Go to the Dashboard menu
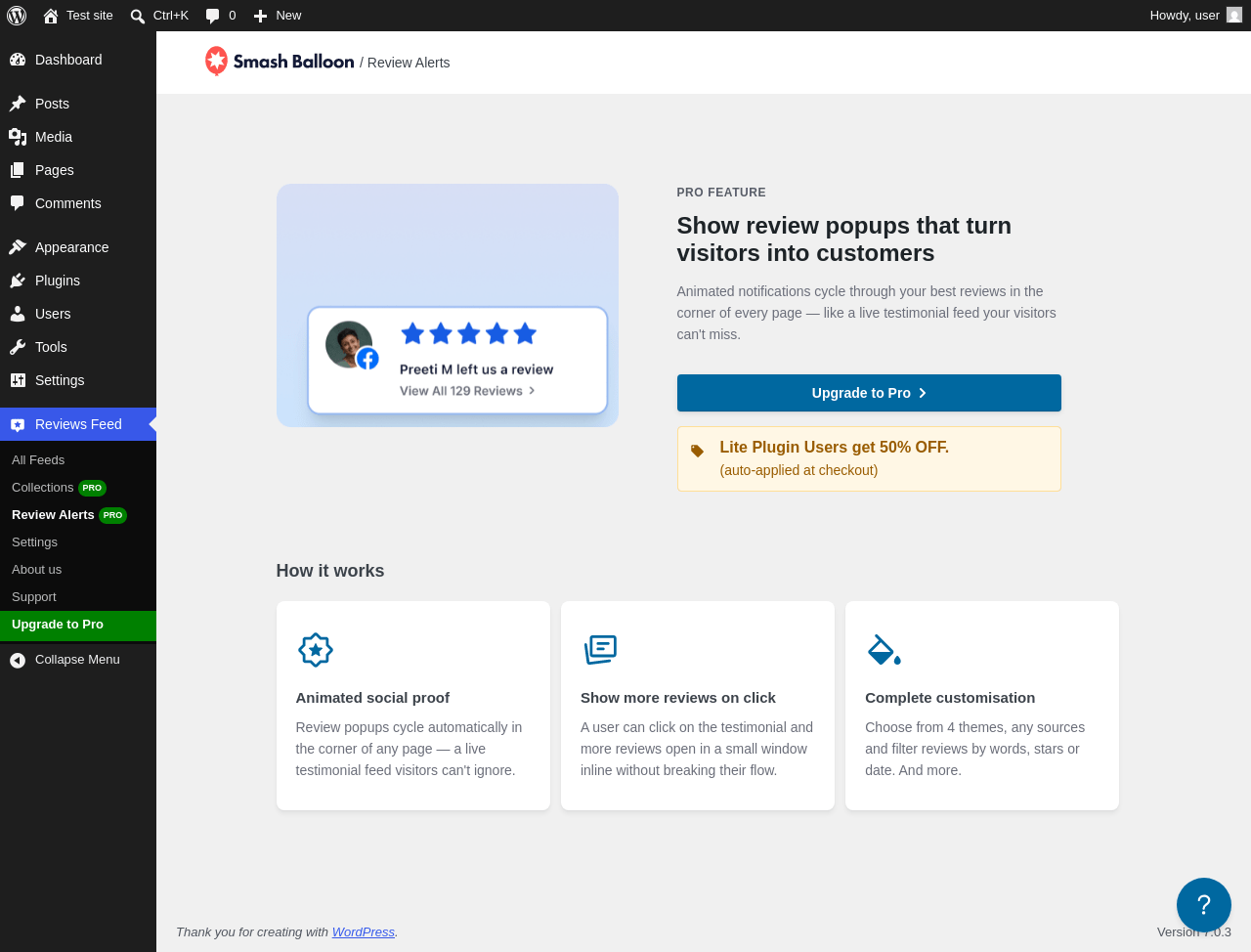The height and width of the screenshot is (952, 1251). click(x=78, y=60)
